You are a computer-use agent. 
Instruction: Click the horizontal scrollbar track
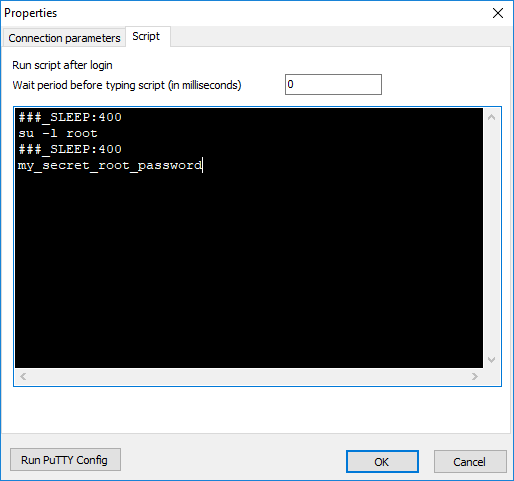click(x=249, y=377)
